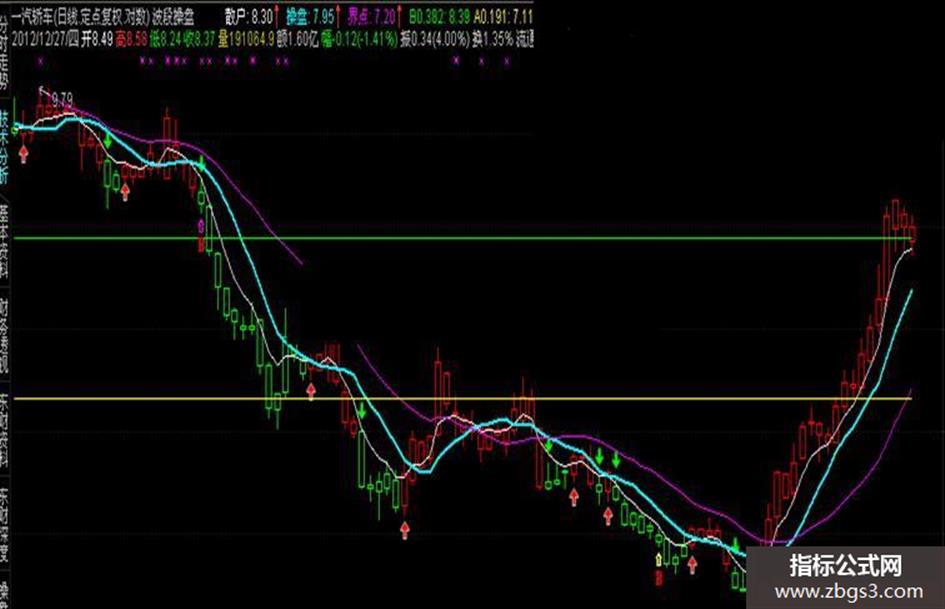Screen dimensions: 945x609
Task: Click the amplitude 振0.34(4.00%)
Action: click(x=435, y=40)
